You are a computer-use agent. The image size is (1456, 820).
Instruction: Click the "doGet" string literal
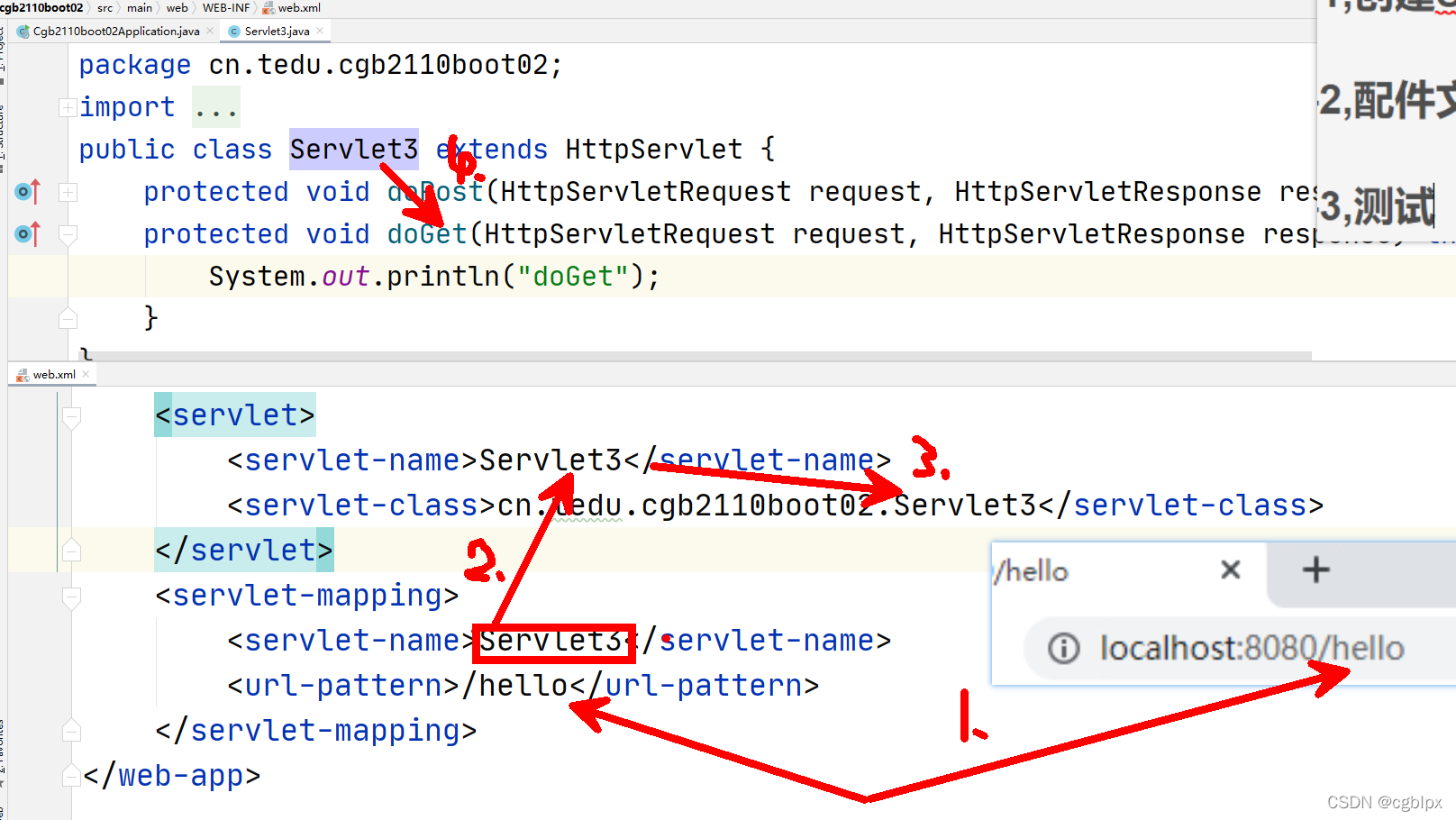click(573, 277)
